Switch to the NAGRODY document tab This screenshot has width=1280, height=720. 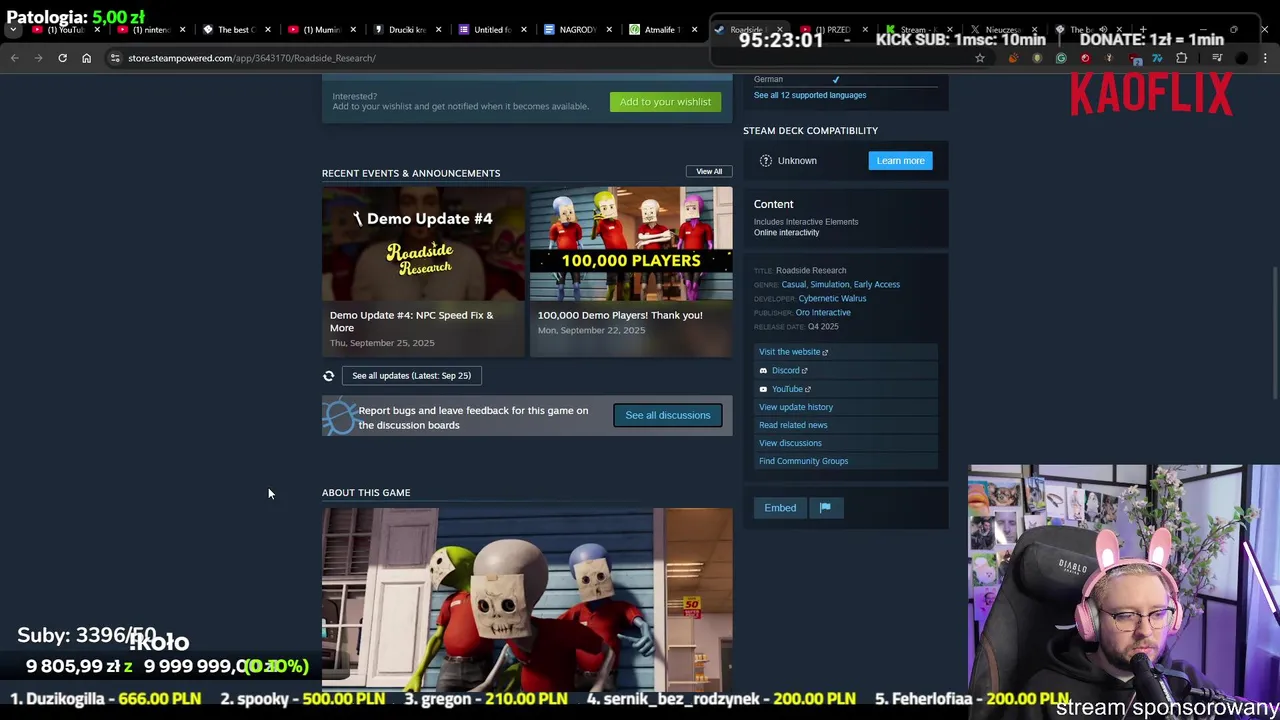pyautogui.click(x=576, y=30)
